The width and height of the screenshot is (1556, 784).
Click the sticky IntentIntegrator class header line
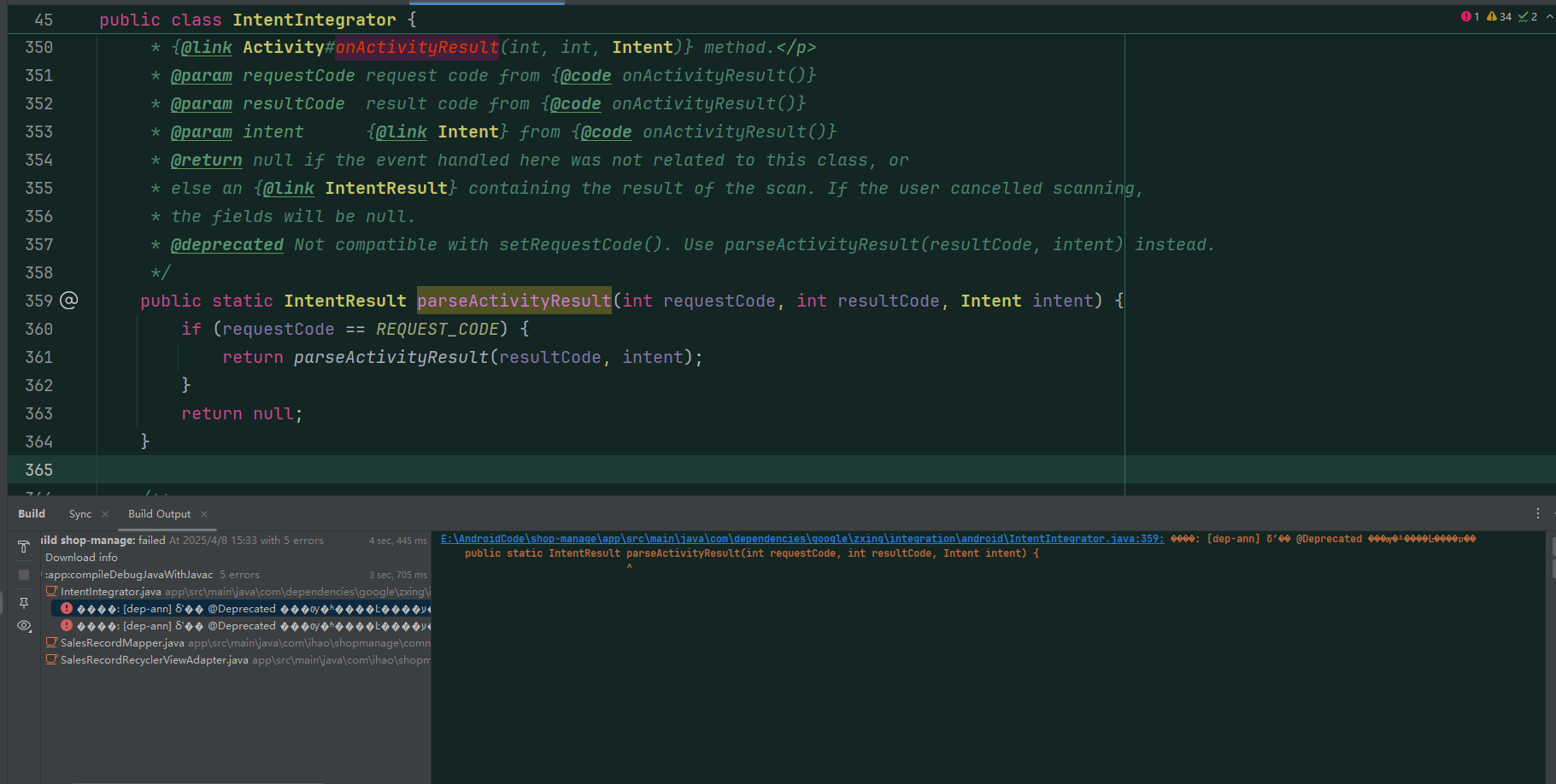(257, 20)
